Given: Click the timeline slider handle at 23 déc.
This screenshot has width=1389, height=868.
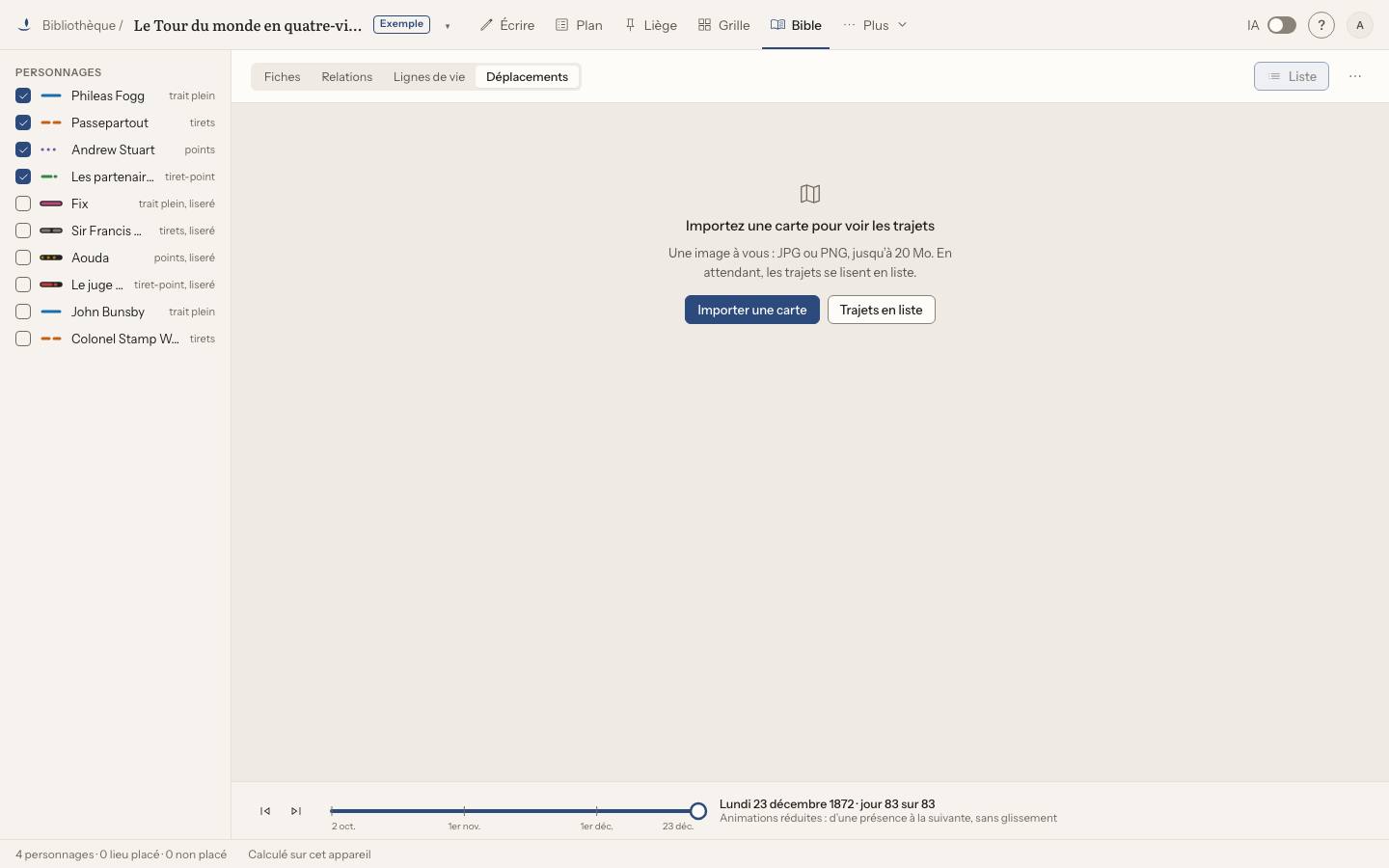Looking at the screenshot, I should tap(698, 811).
